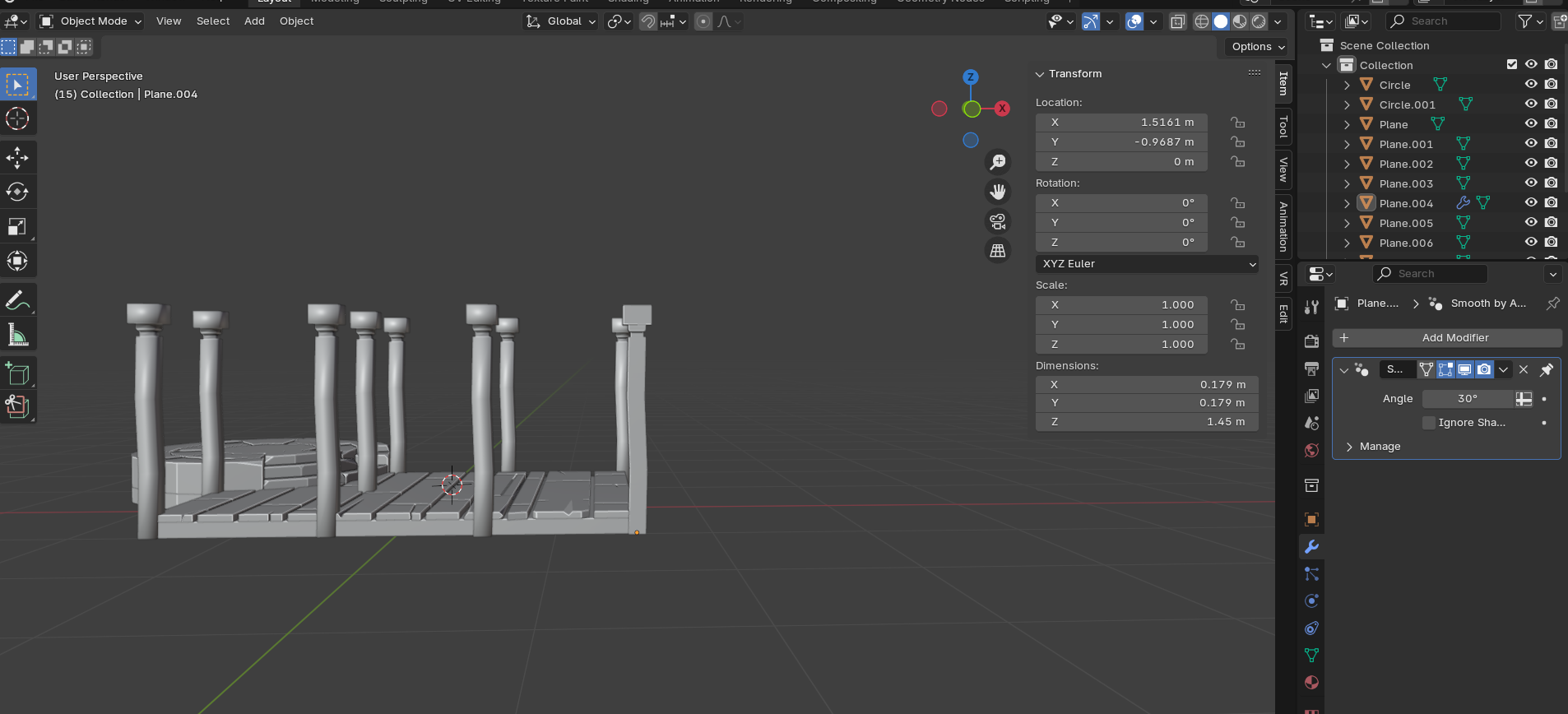Image resolution: width=1568 pixels, height=714 pixels.
Task: Switch orthographic/perspective grid view button
Action: (x=998, y=251)
